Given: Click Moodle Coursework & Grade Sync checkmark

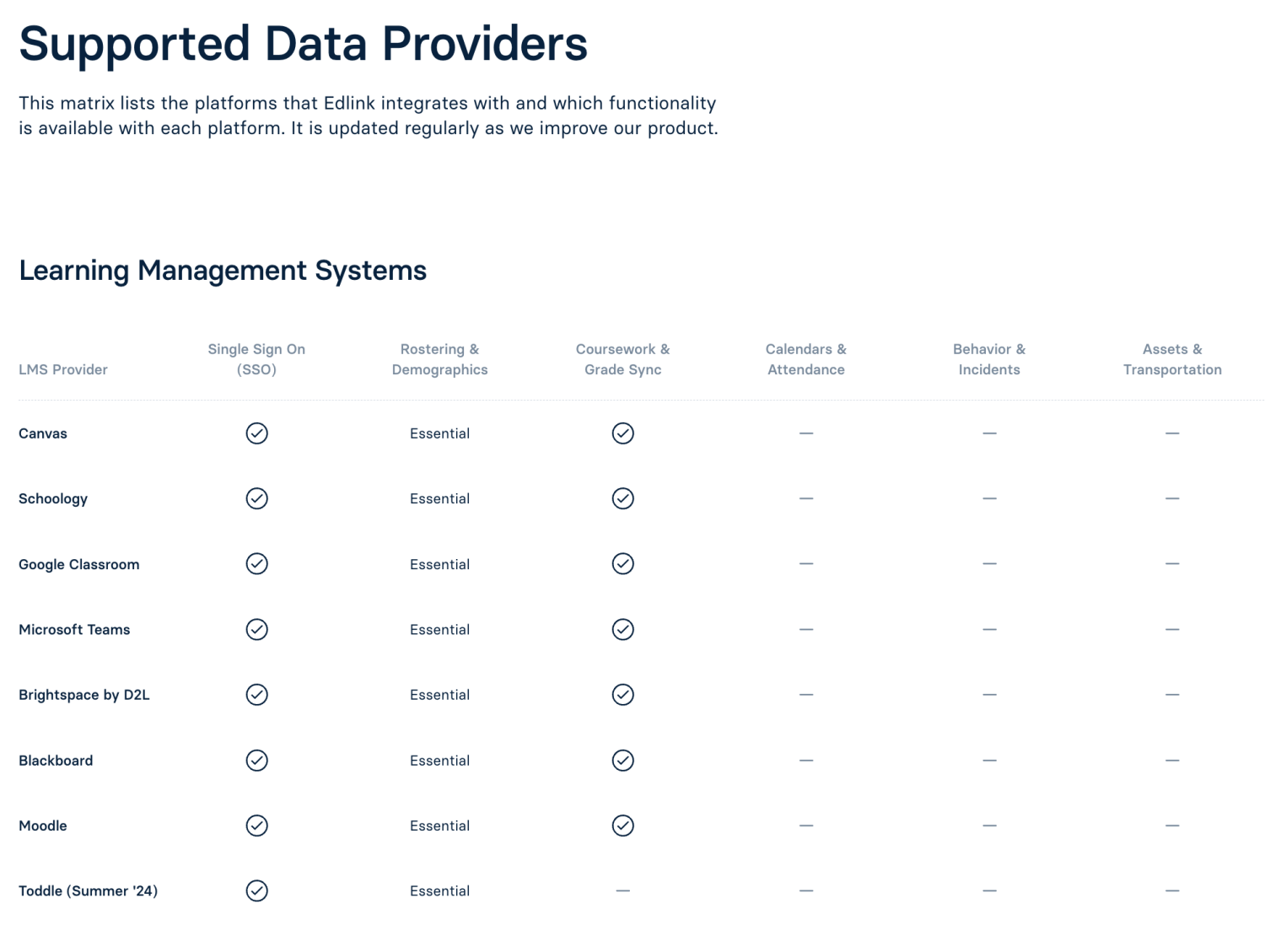Looking at the screenshot, I should click(623, 826).
